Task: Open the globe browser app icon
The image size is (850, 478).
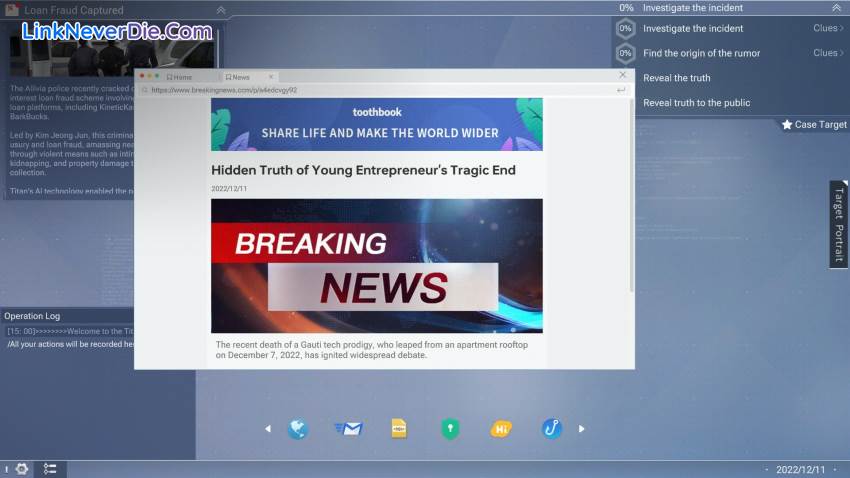Action: pos(297,429)
